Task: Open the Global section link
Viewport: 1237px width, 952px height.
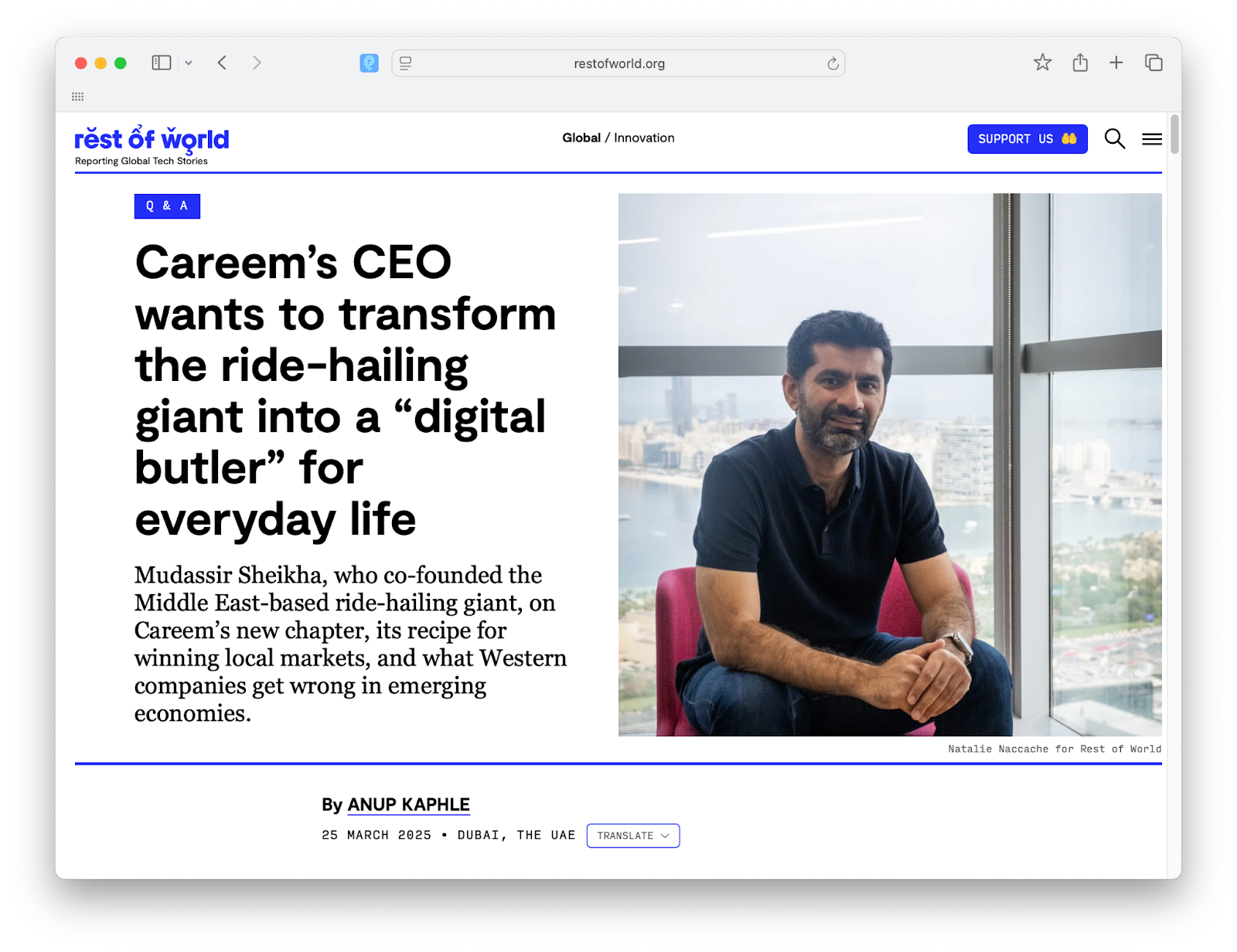Action: pos(581,138)
